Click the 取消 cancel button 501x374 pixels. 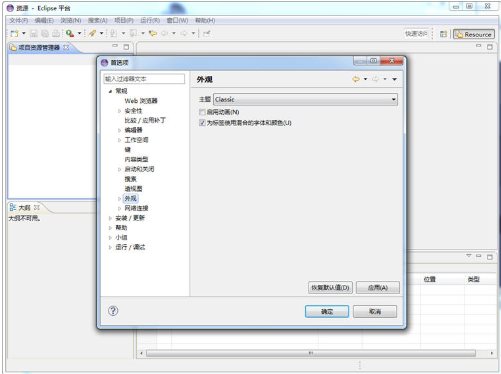tap(375, 312)
